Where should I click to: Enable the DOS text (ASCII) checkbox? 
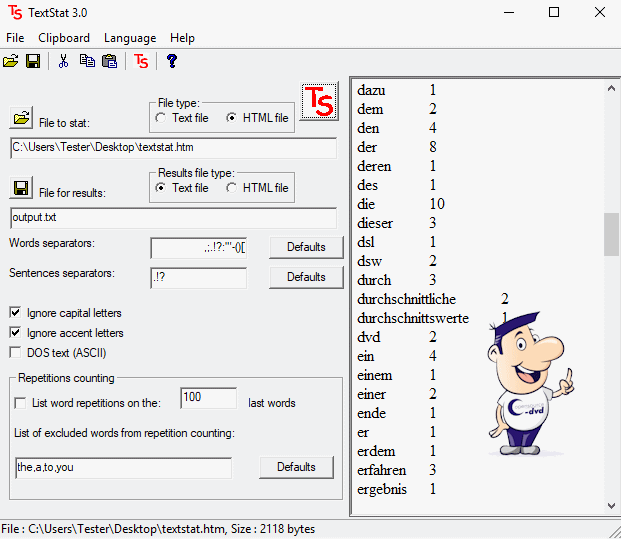(15, 352)
